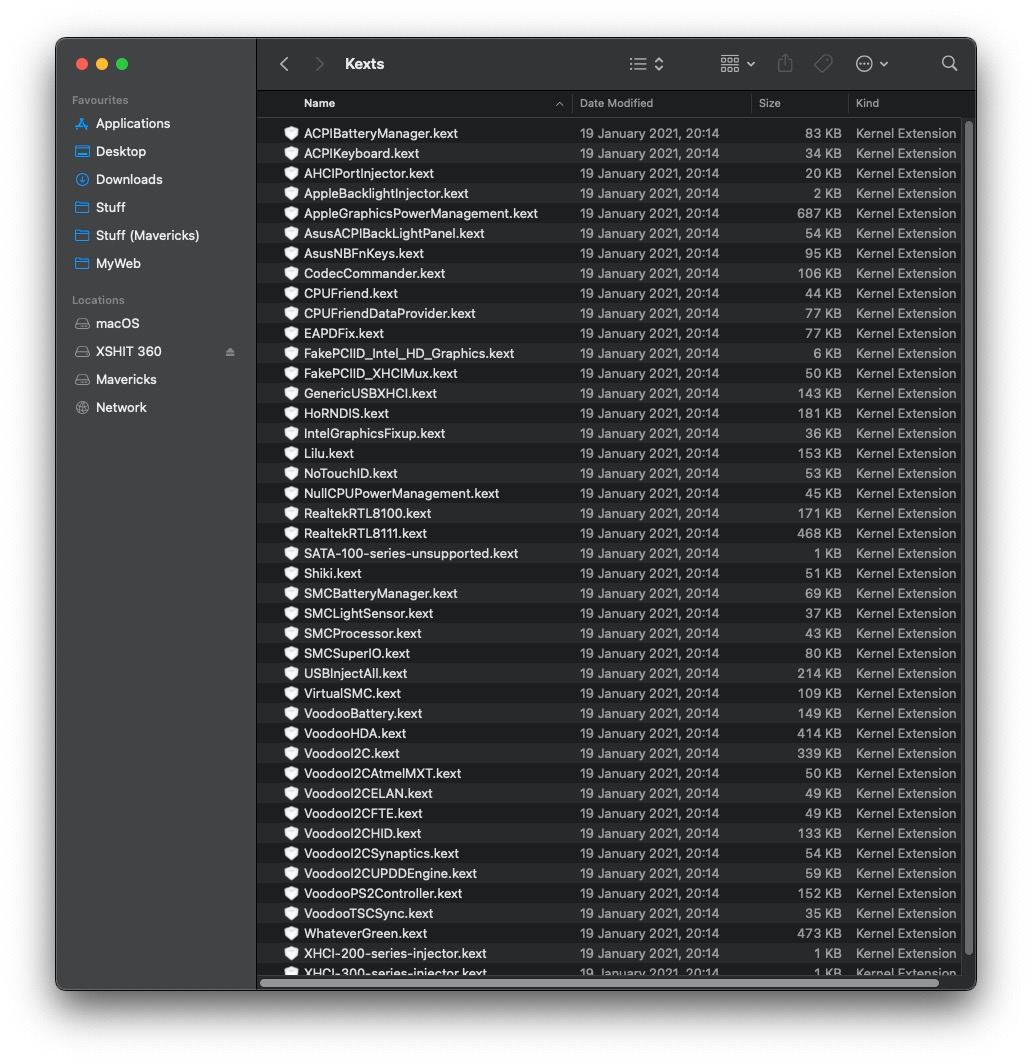Select ACPIKeyboard.kext file name

[x=361, y=153]
